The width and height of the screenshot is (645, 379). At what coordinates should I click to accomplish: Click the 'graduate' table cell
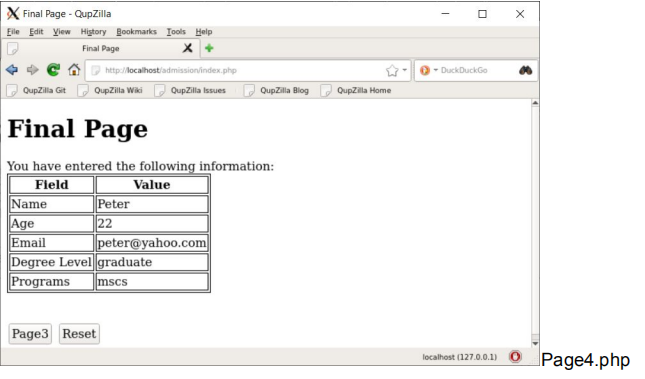(152, 262)
